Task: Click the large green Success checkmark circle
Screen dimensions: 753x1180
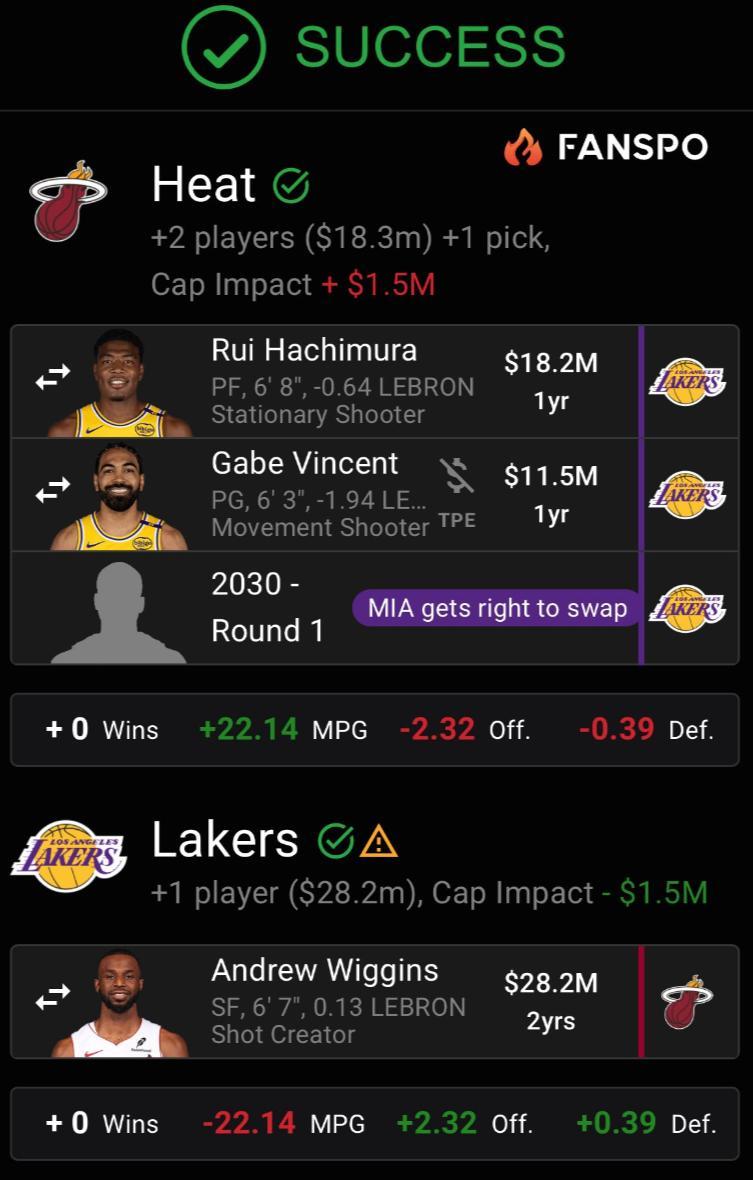Action: coord(223,47)
